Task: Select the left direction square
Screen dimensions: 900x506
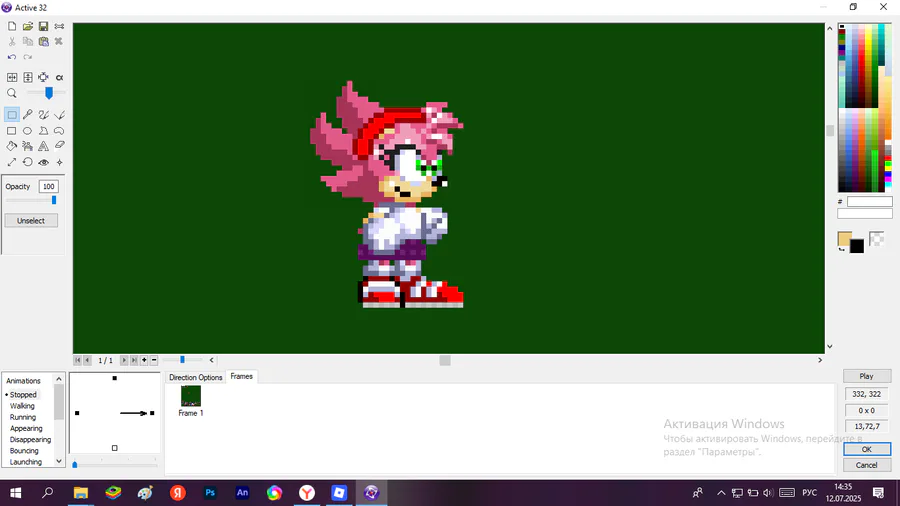Action: [77, 413]
